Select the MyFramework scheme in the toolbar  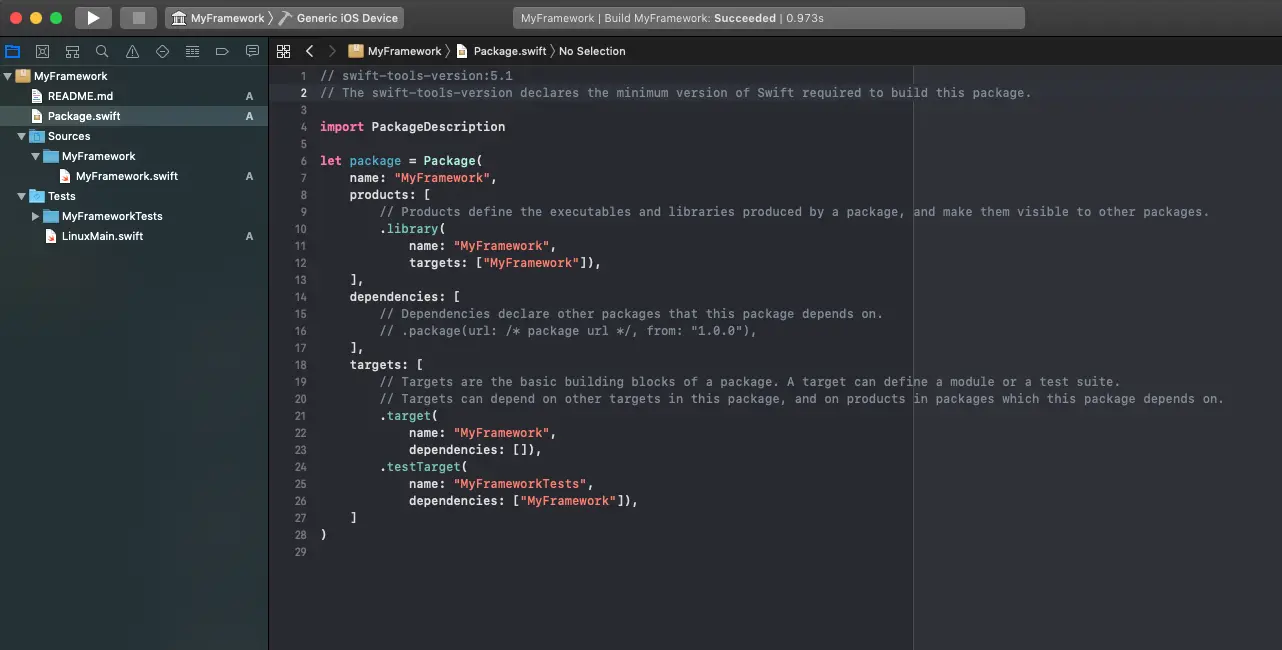click(219, 18)
